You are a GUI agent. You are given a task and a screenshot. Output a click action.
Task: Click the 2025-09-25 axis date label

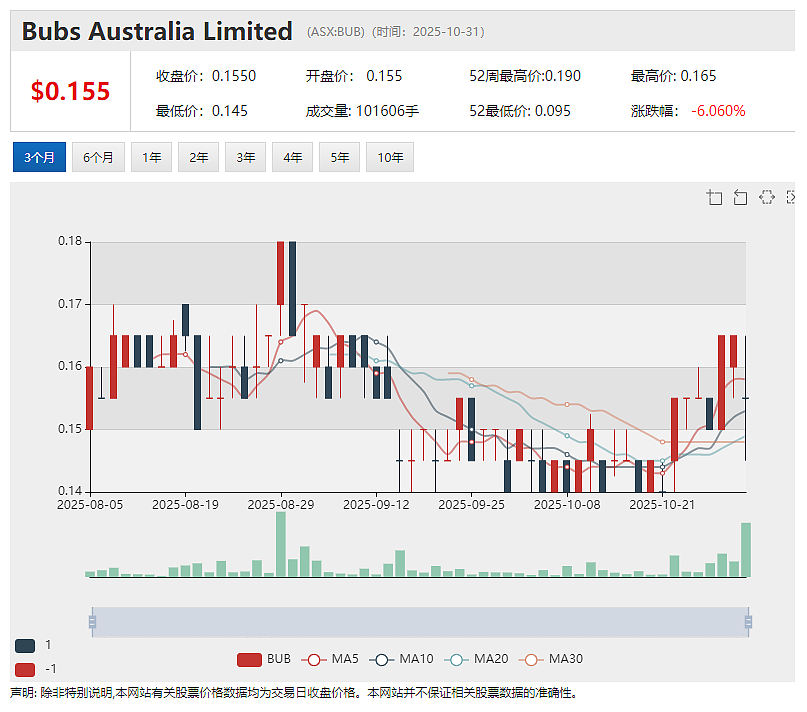471,505
